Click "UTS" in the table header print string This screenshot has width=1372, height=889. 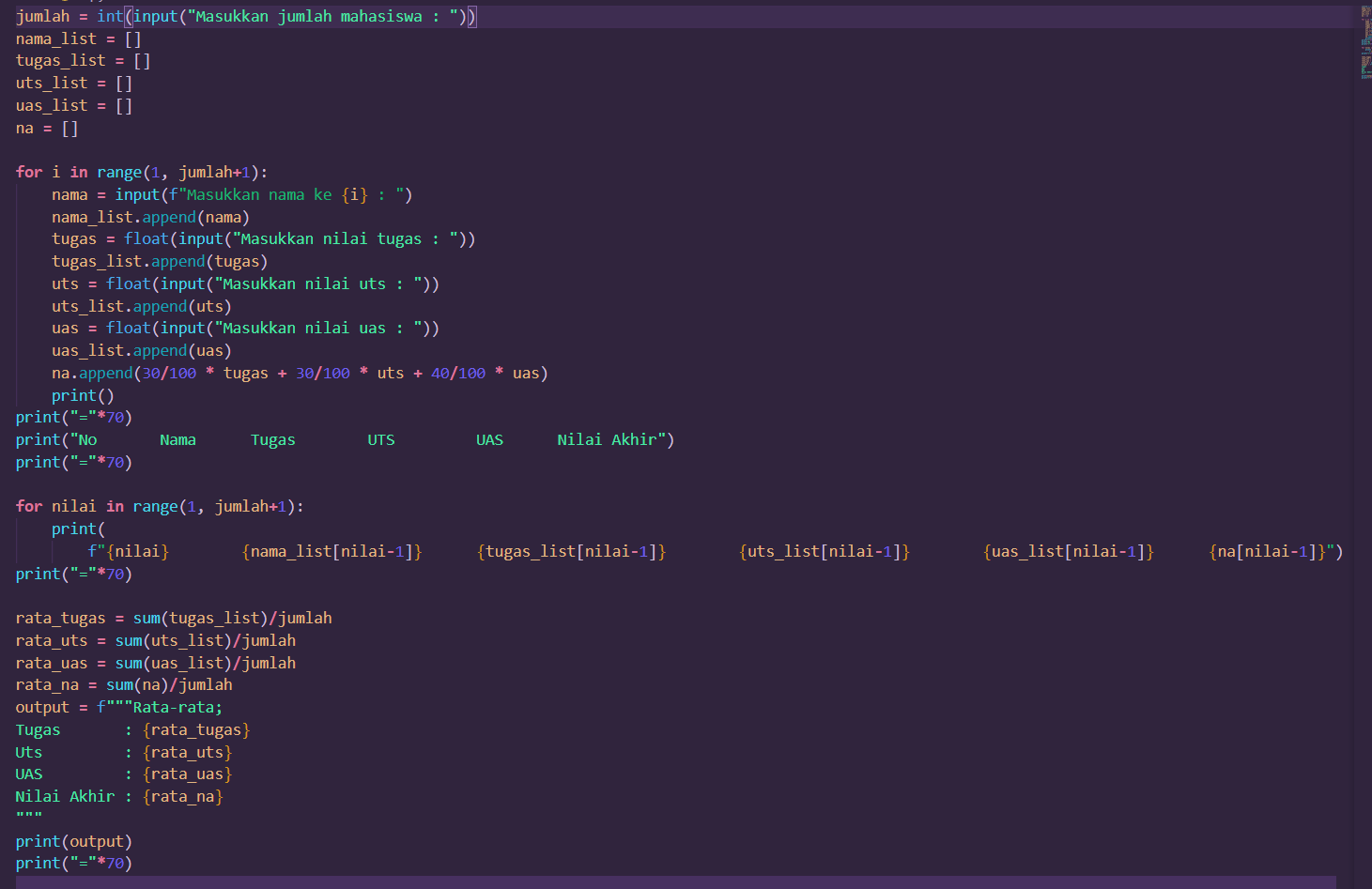(381, 440)
